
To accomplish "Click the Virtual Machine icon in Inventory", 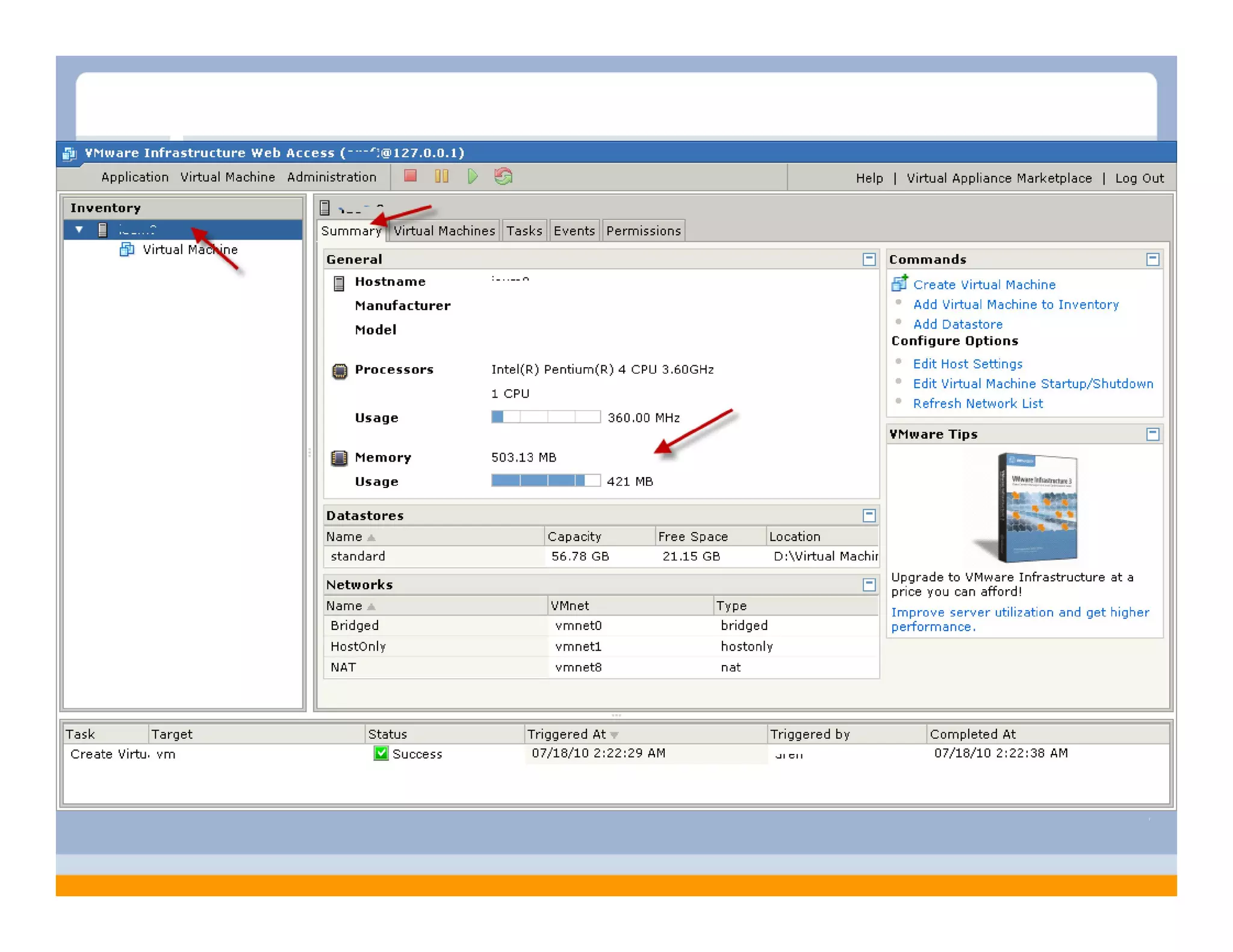I will pos(127,249).
